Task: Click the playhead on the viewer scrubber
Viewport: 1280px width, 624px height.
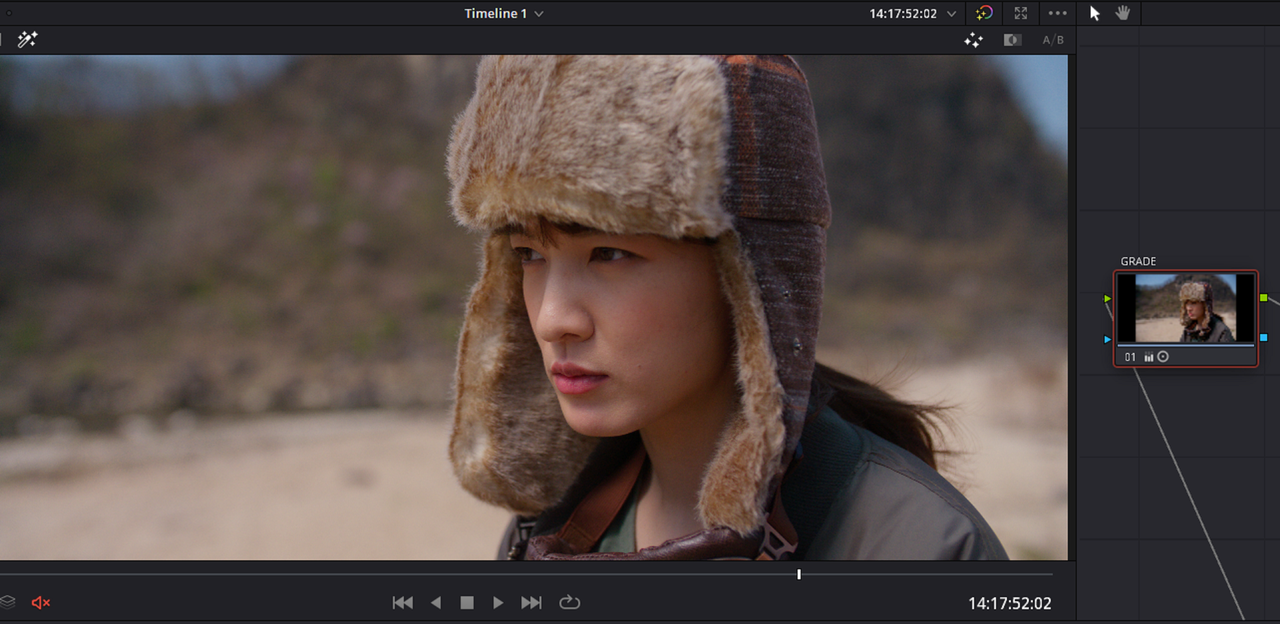Action: click(799, 574)
